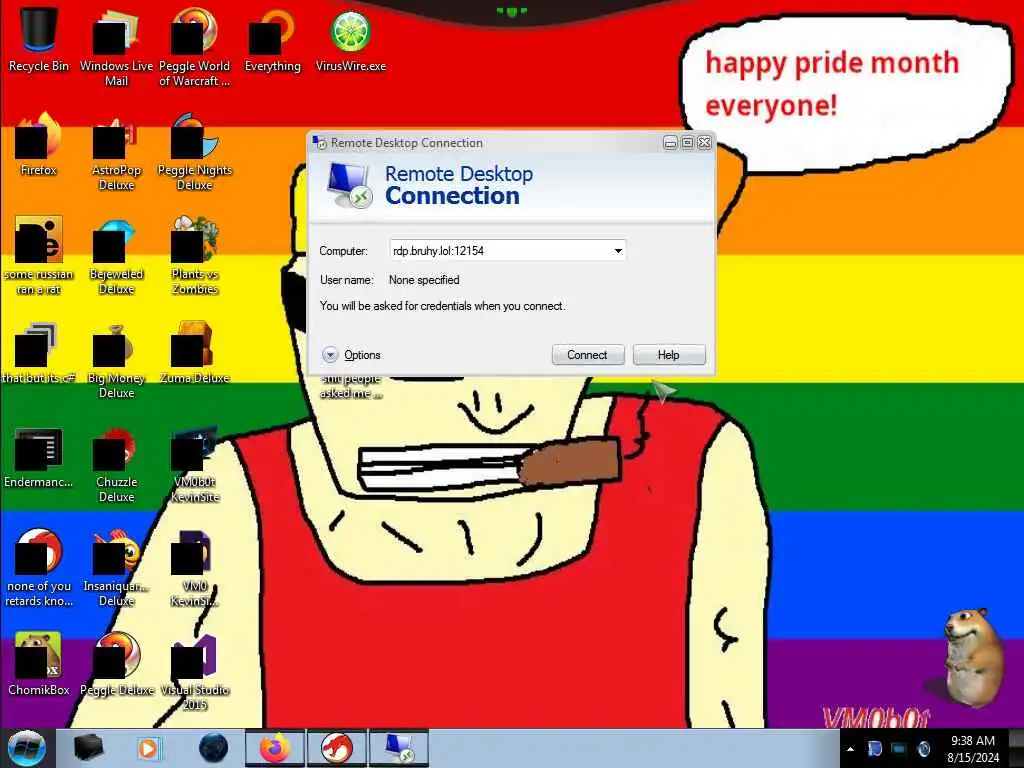Open network icon in system tray
The width and height of the screenshot is (1024, 768).
coord(899,749)
